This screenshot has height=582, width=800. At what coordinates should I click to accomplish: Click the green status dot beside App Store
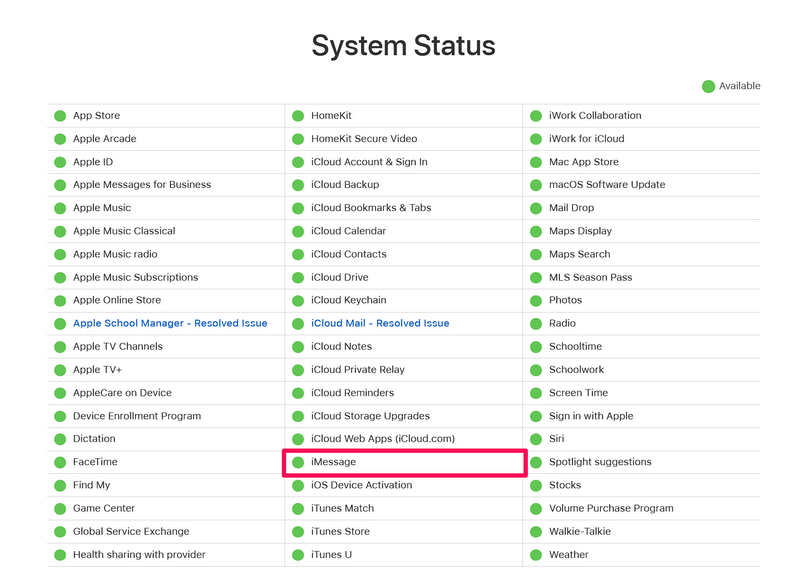60,116
